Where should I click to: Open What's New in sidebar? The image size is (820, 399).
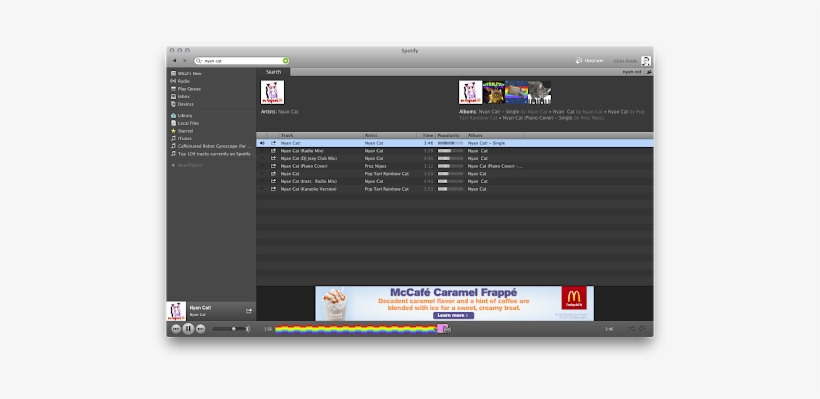tap(186, 74)
